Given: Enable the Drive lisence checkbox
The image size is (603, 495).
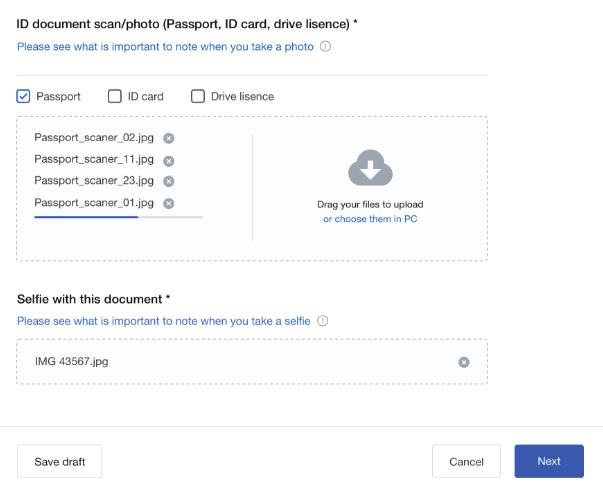Looking at the screenshot, I should [x=198, y=97].
